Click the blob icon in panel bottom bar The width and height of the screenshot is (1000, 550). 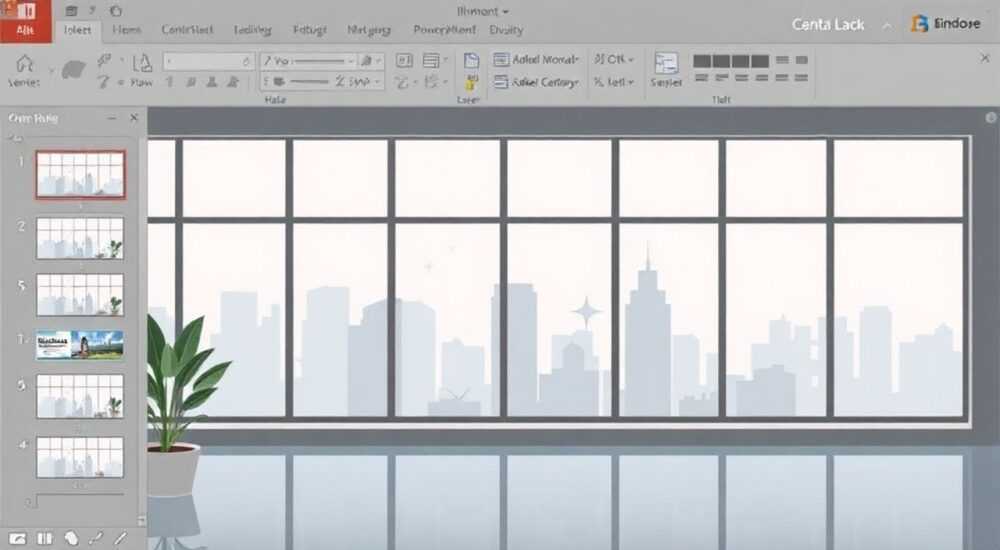tap(71, 539)
